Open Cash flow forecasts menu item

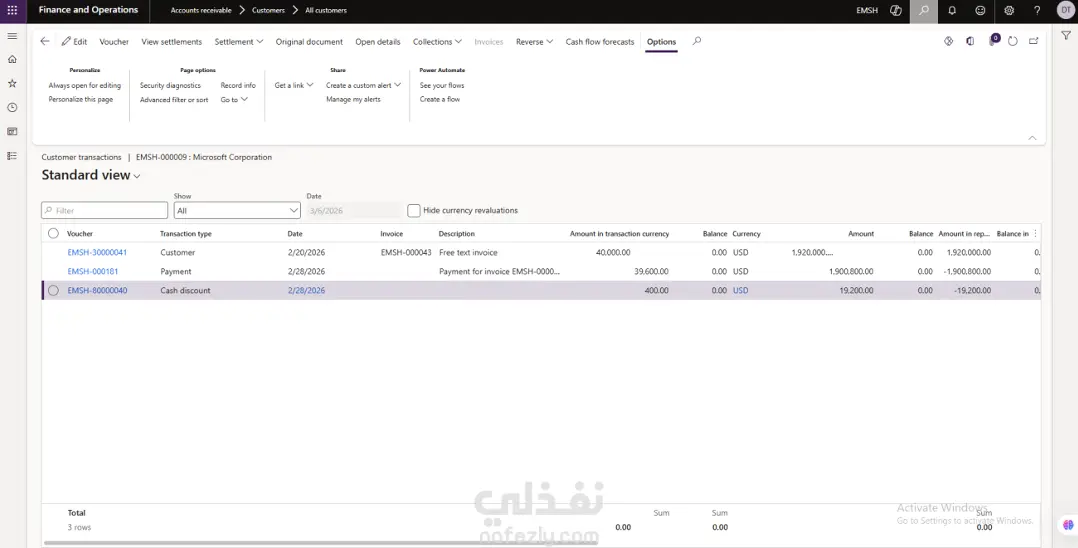[600, 41]
